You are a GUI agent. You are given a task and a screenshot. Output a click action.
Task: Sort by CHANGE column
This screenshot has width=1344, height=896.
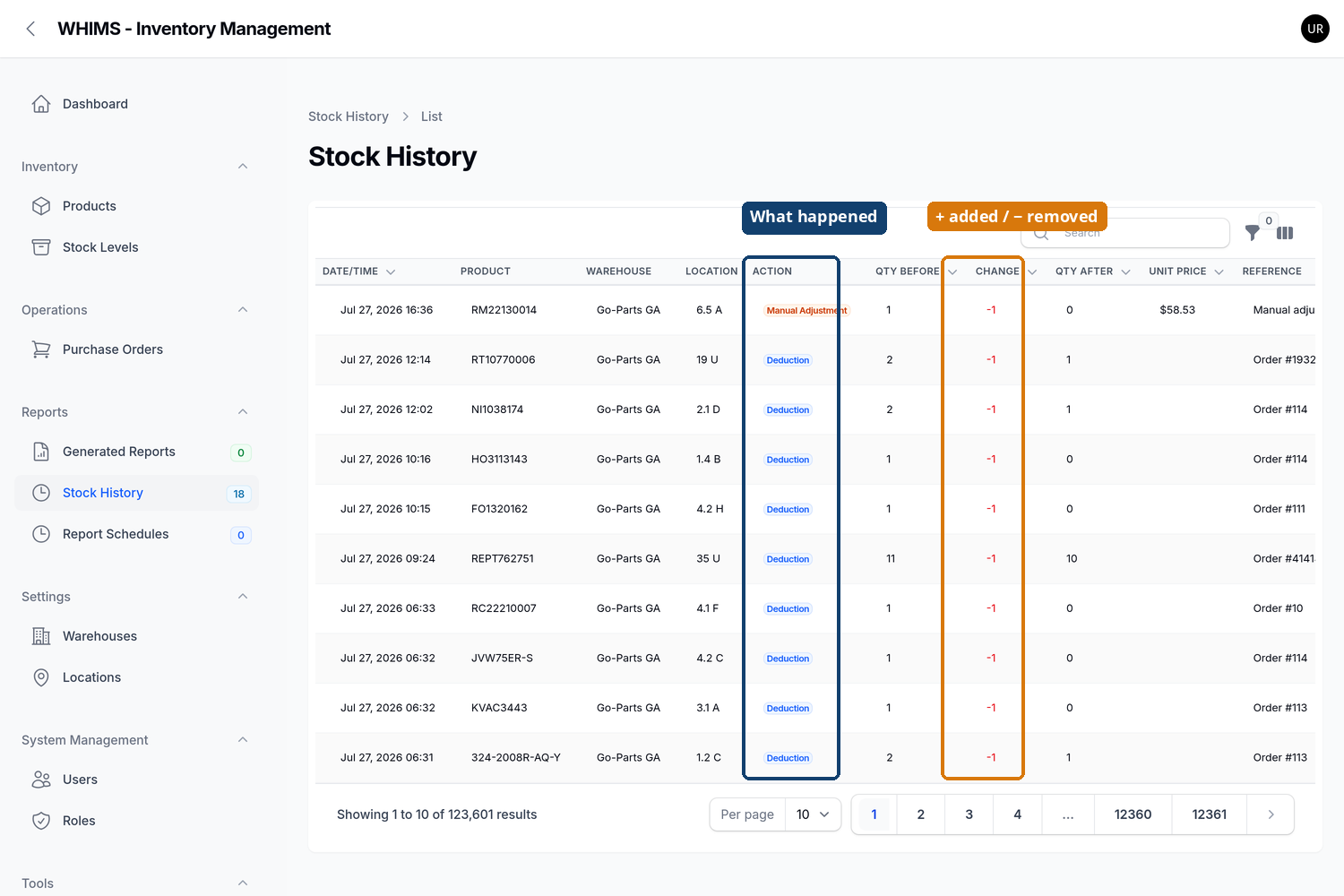click(1006, 271)
